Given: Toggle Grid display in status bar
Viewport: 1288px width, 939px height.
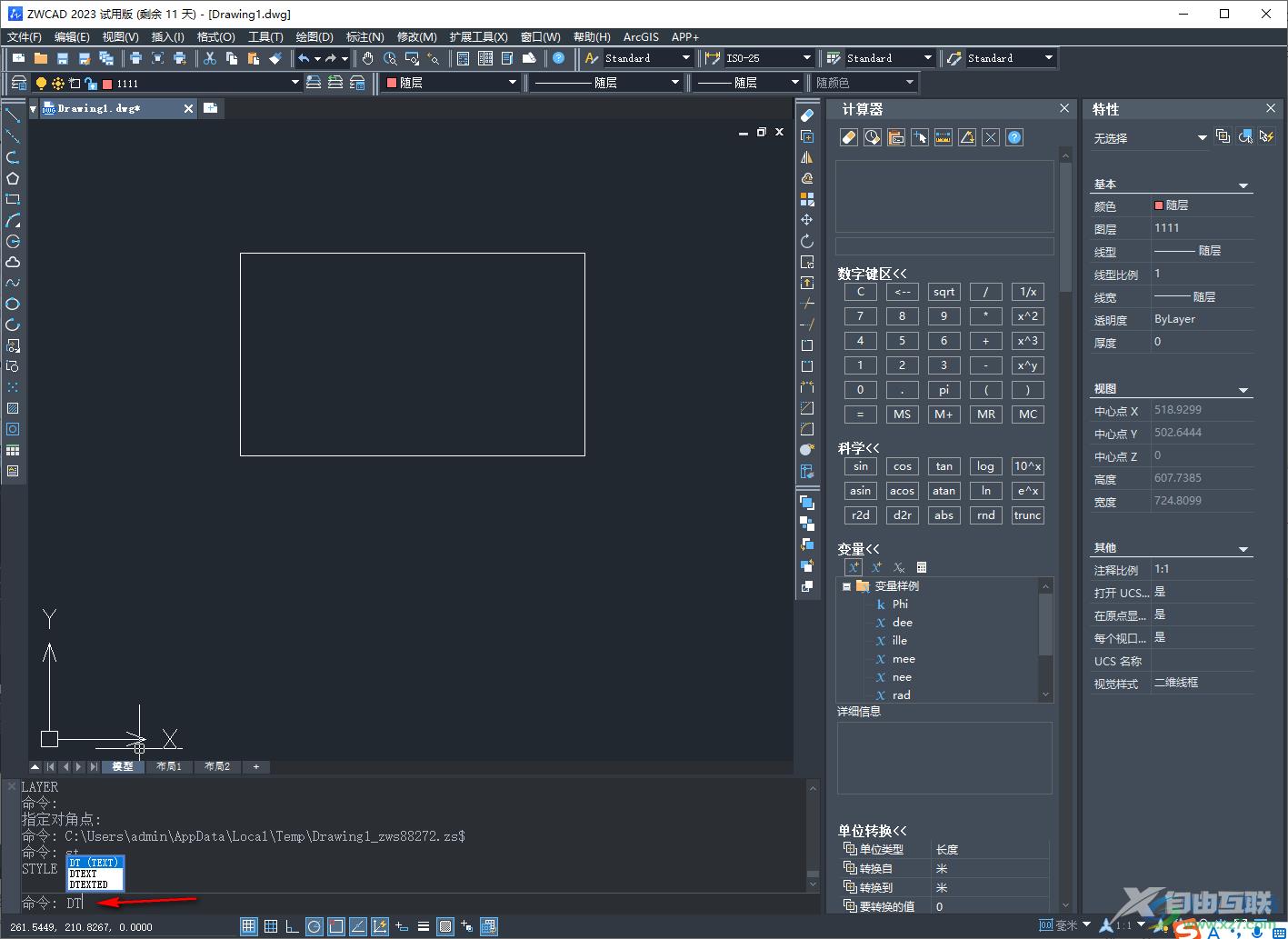Looking at the screenshot, I should pos(271,926).
